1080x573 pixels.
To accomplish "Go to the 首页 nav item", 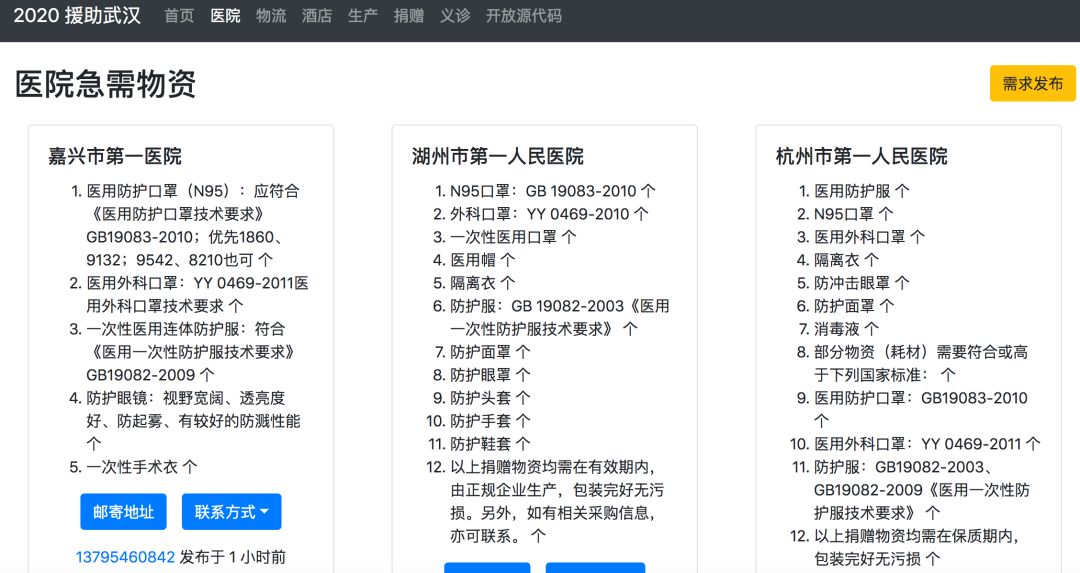I will pyautogui.click(x=179, y=15).
